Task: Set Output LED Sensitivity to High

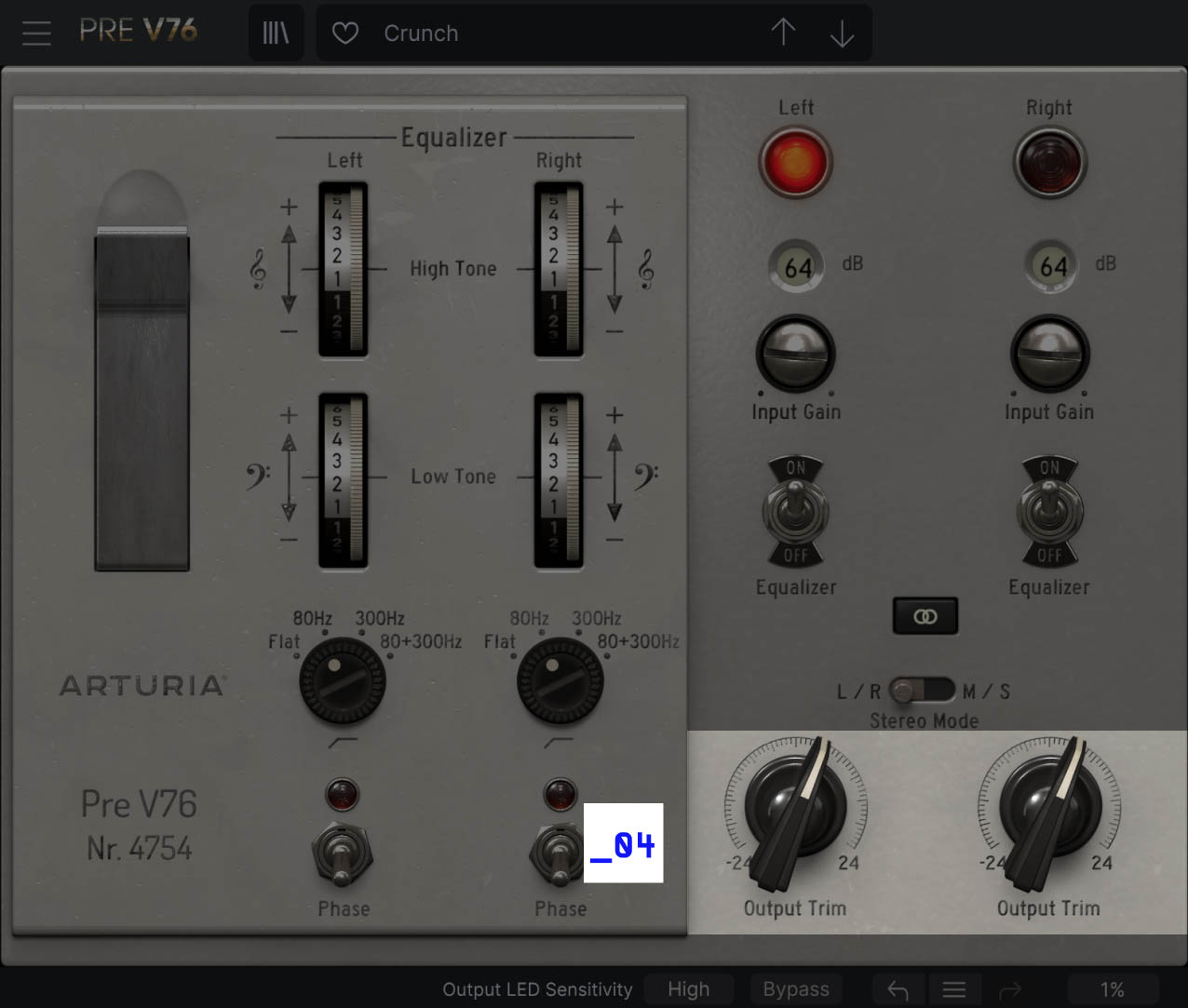Action: pyautogui.click(x=688, y=989)
